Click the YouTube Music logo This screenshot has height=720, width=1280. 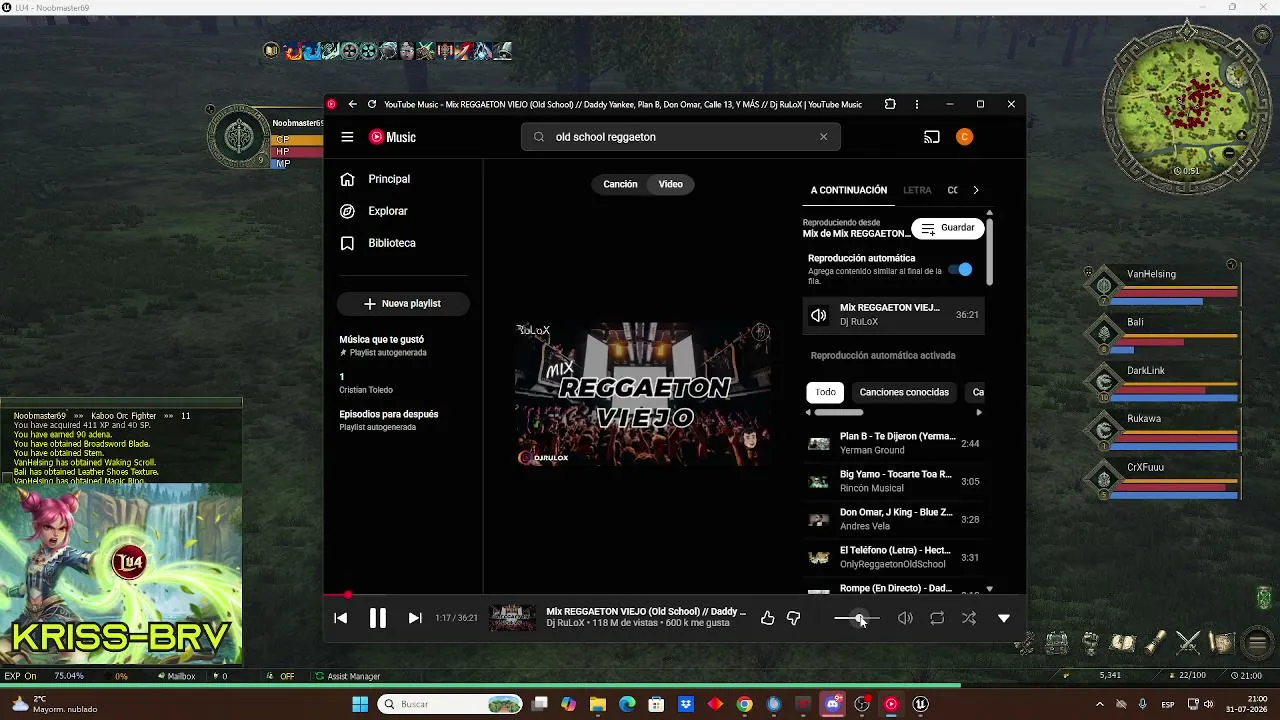click(x=392, y=137)
